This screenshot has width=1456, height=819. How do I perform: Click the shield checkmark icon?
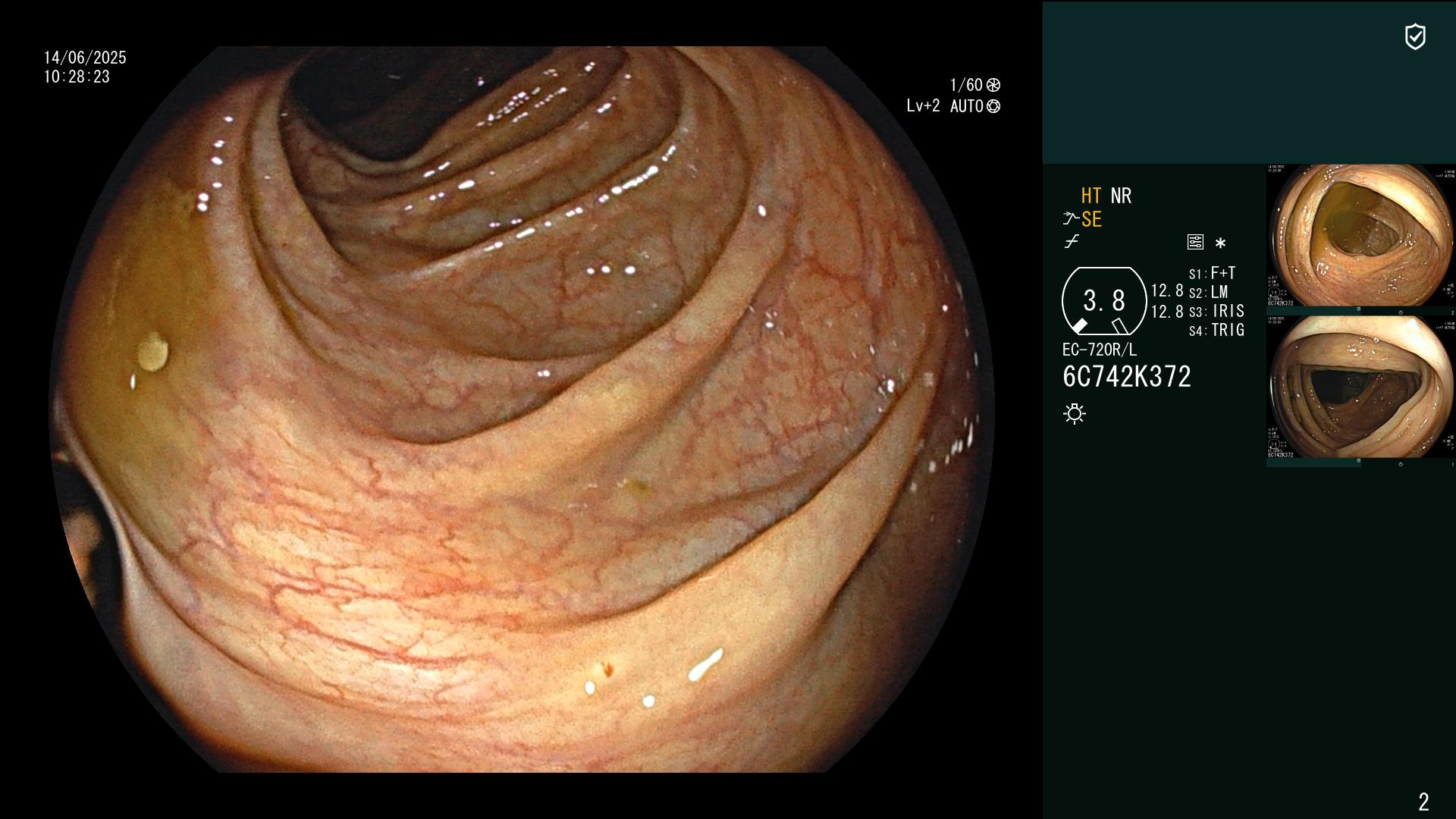(x=1415, y=36)
